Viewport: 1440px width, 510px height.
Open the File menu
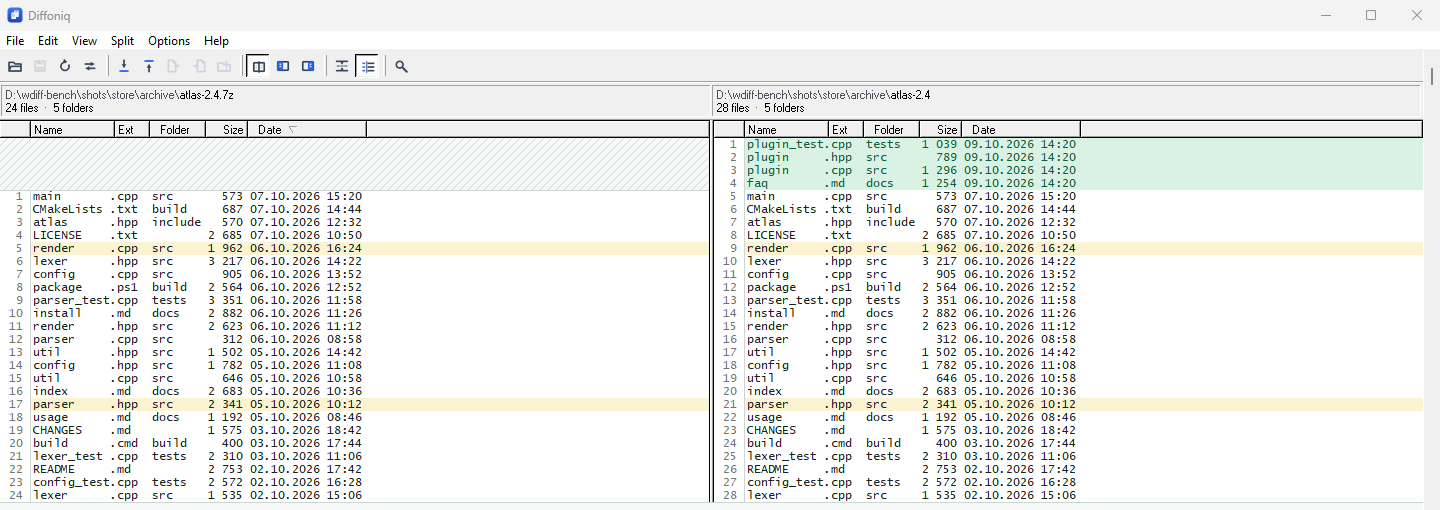pyautogui.click(x=15, y=41)
